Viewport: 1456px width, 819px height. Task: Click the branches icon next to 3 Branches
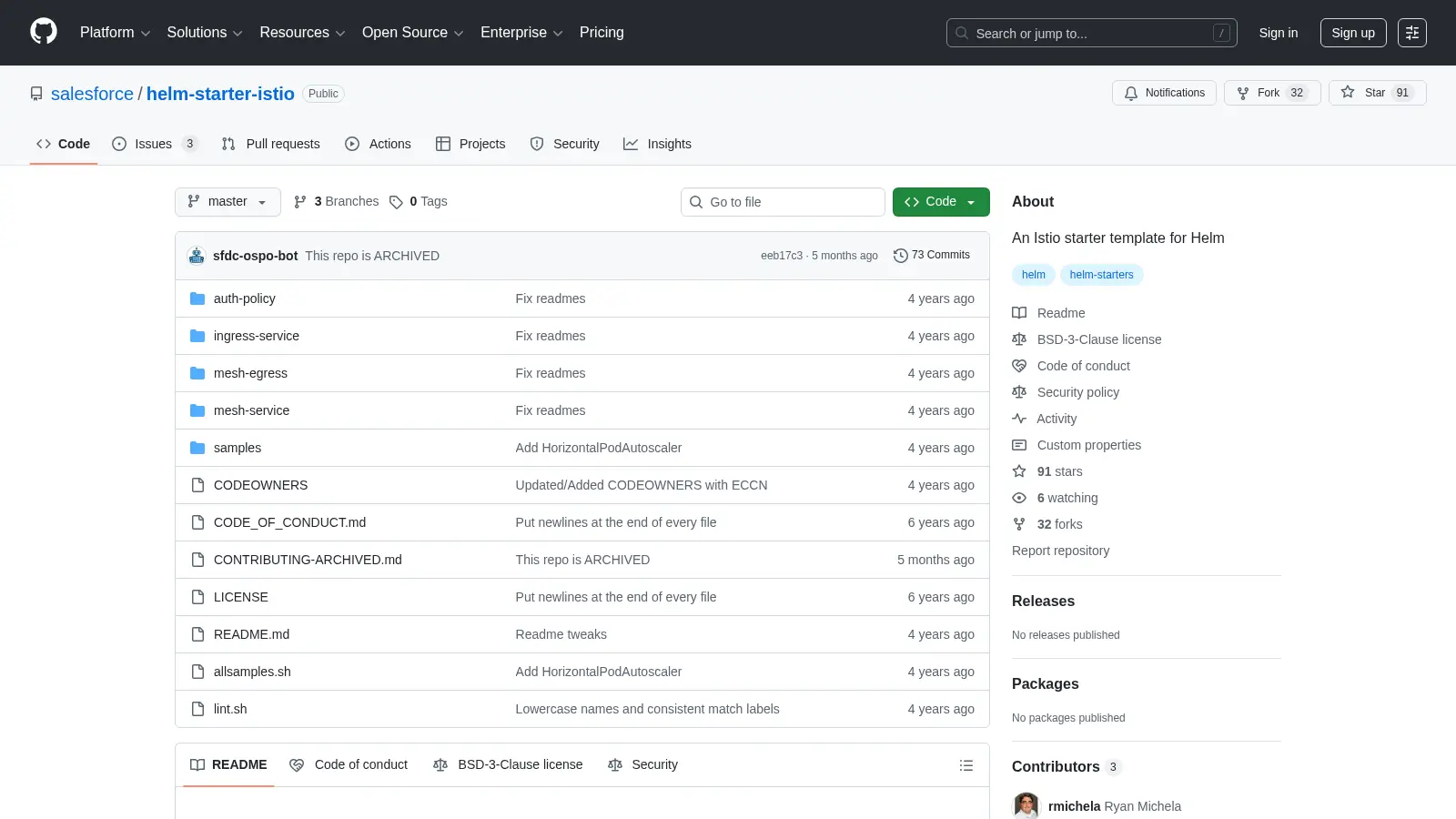click(300, 202)
